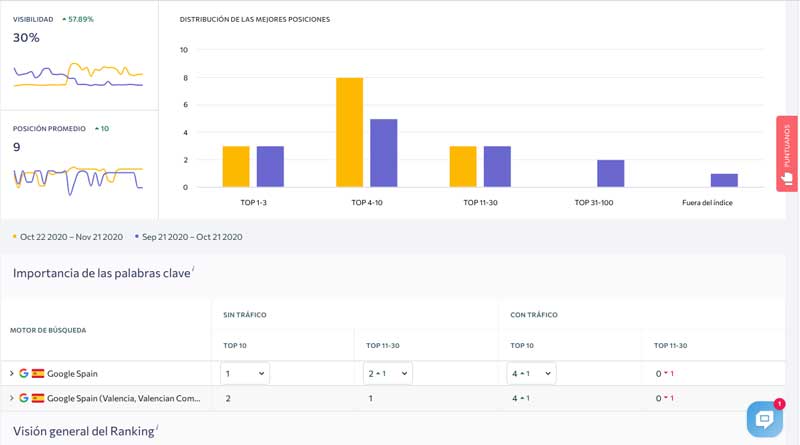The image size is (800, 445).
Task: Expand the Google Spain row
Action: [x=12, y=373]
